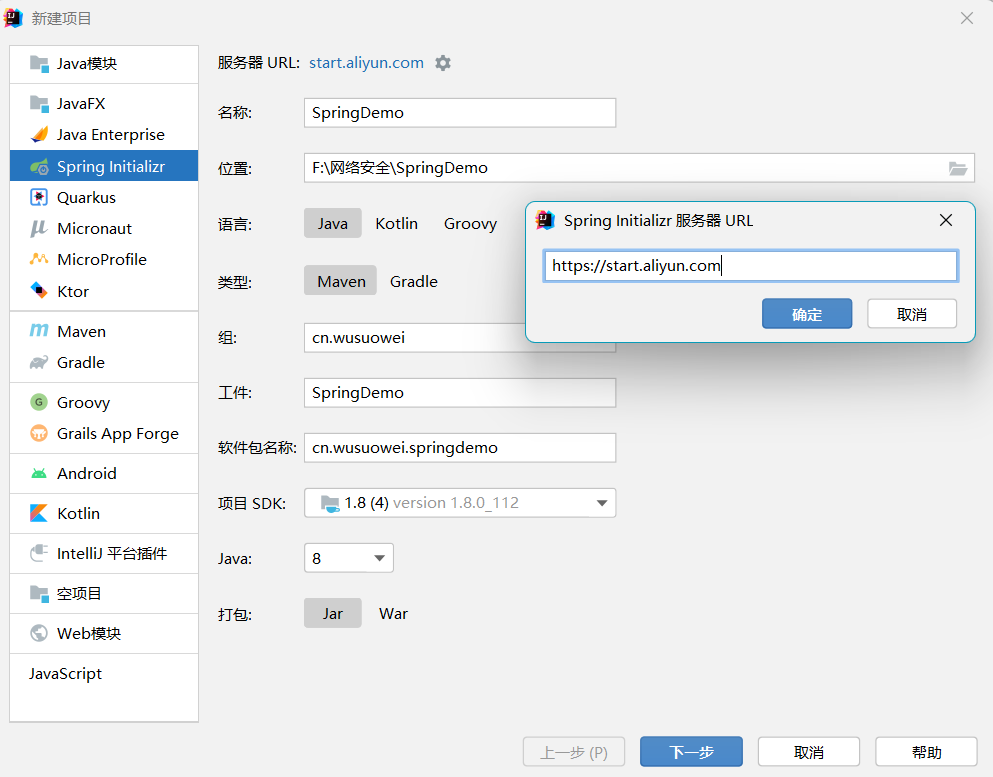Click the Quarkus icon in sidebar
The width and height of the screenshot is (993, 777).
39,198
